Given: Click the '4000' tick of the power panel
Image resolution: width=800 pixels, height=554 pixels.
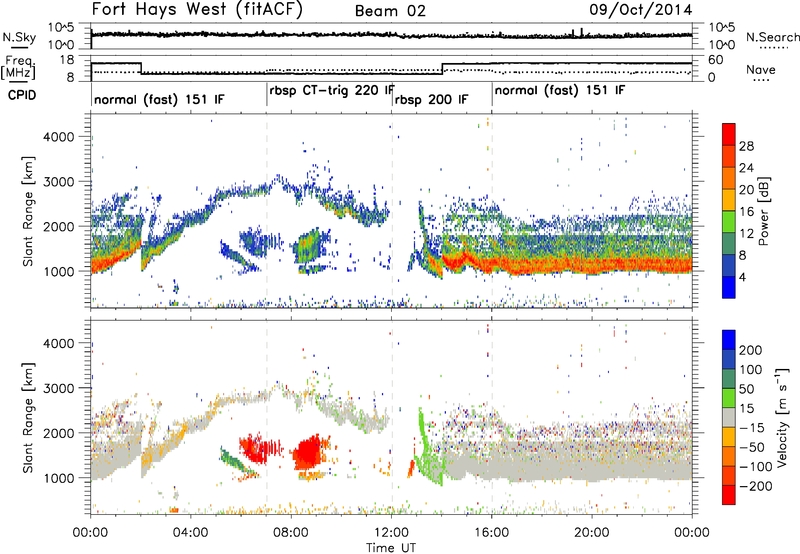Looking at the screenshot, I should pos(58,137).
